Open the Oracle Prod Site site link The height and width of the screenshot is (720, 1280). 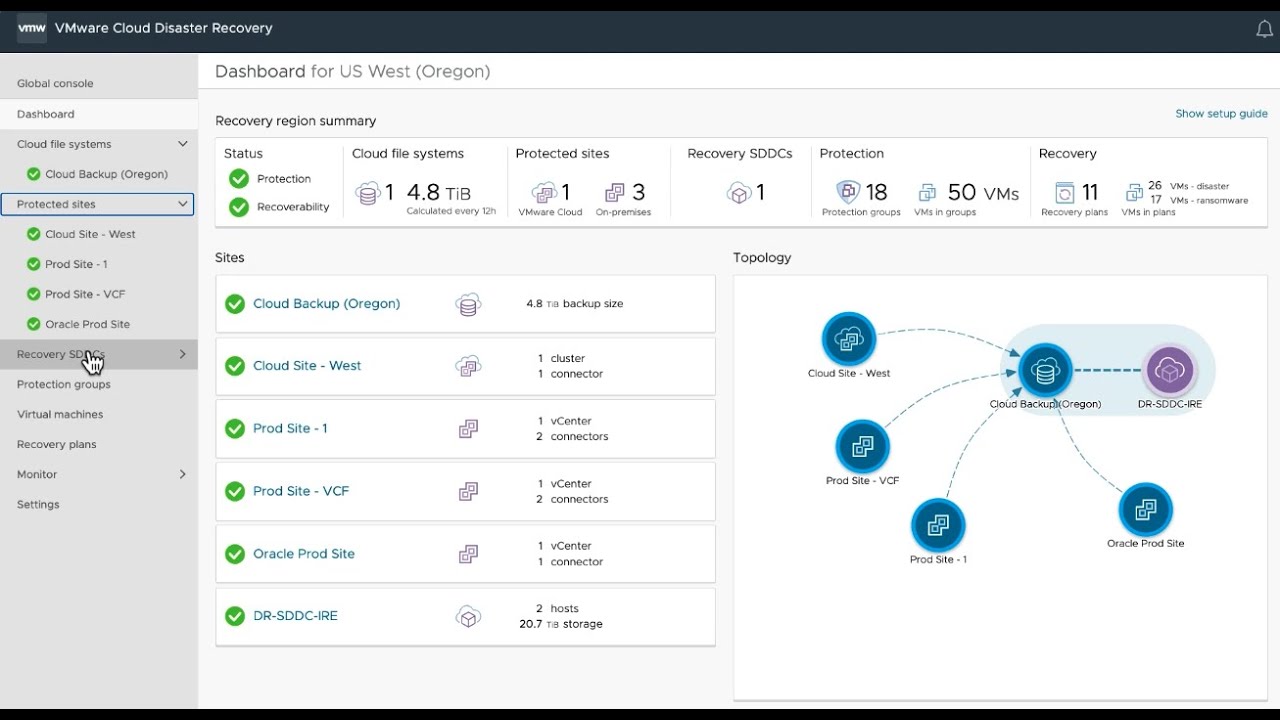point(304,554)
